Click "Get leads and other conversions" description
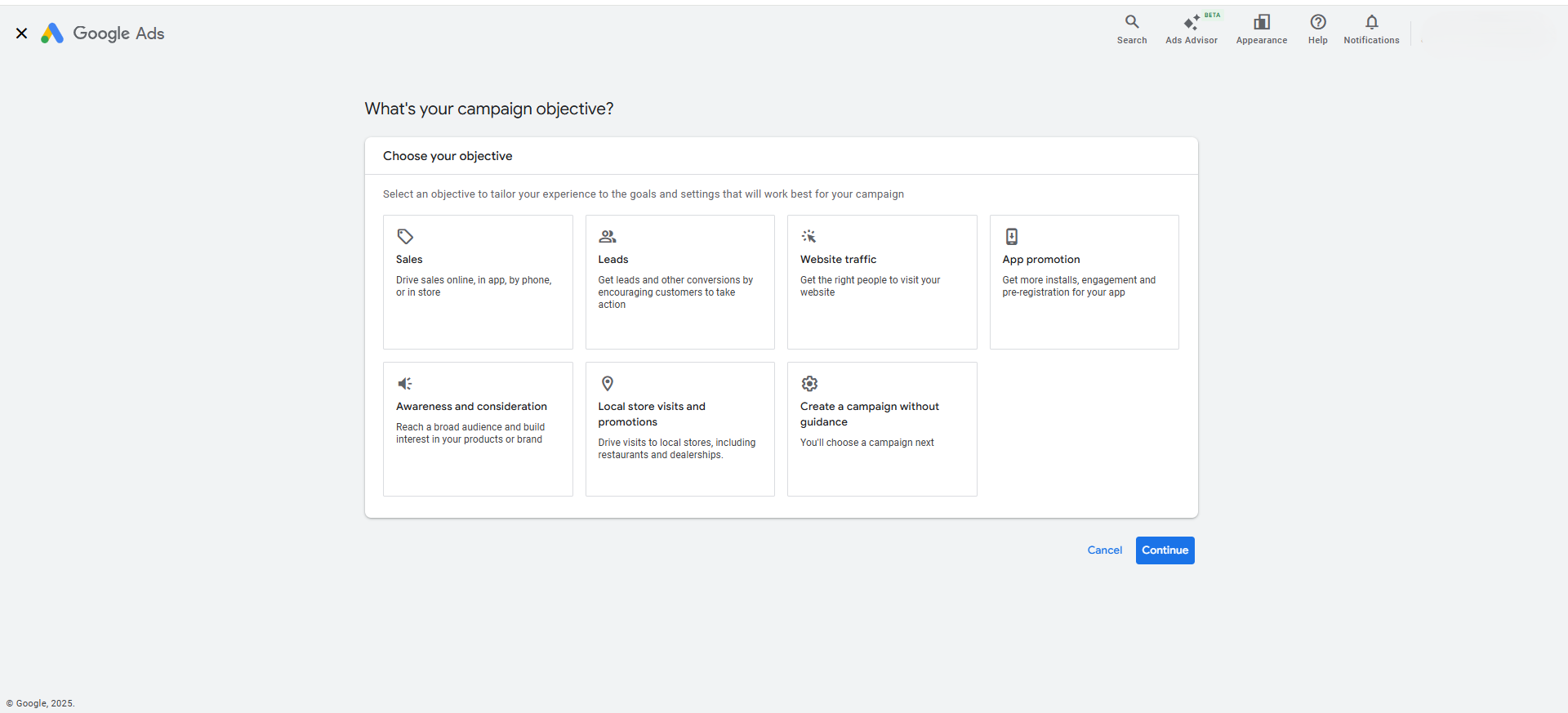 675,292
